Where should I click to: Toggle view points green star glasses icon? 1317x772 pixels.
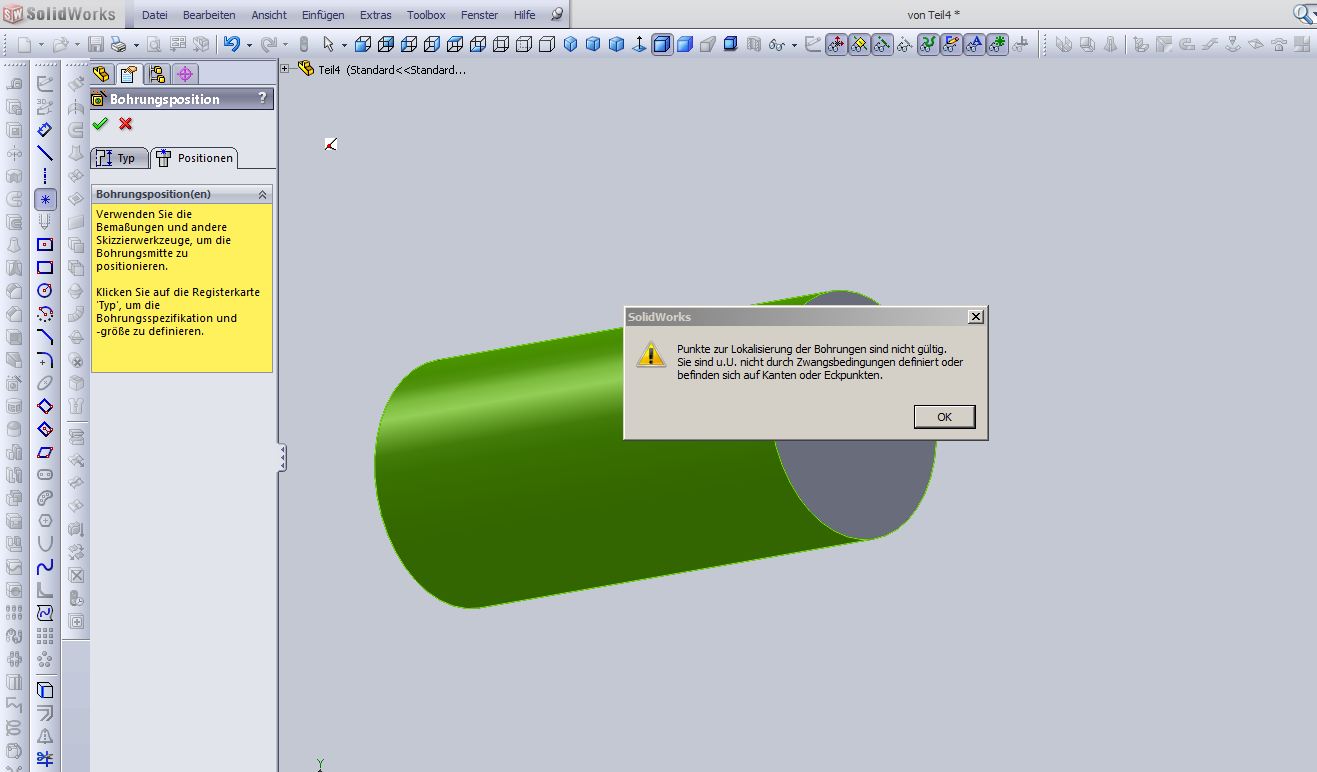point(997,44)
